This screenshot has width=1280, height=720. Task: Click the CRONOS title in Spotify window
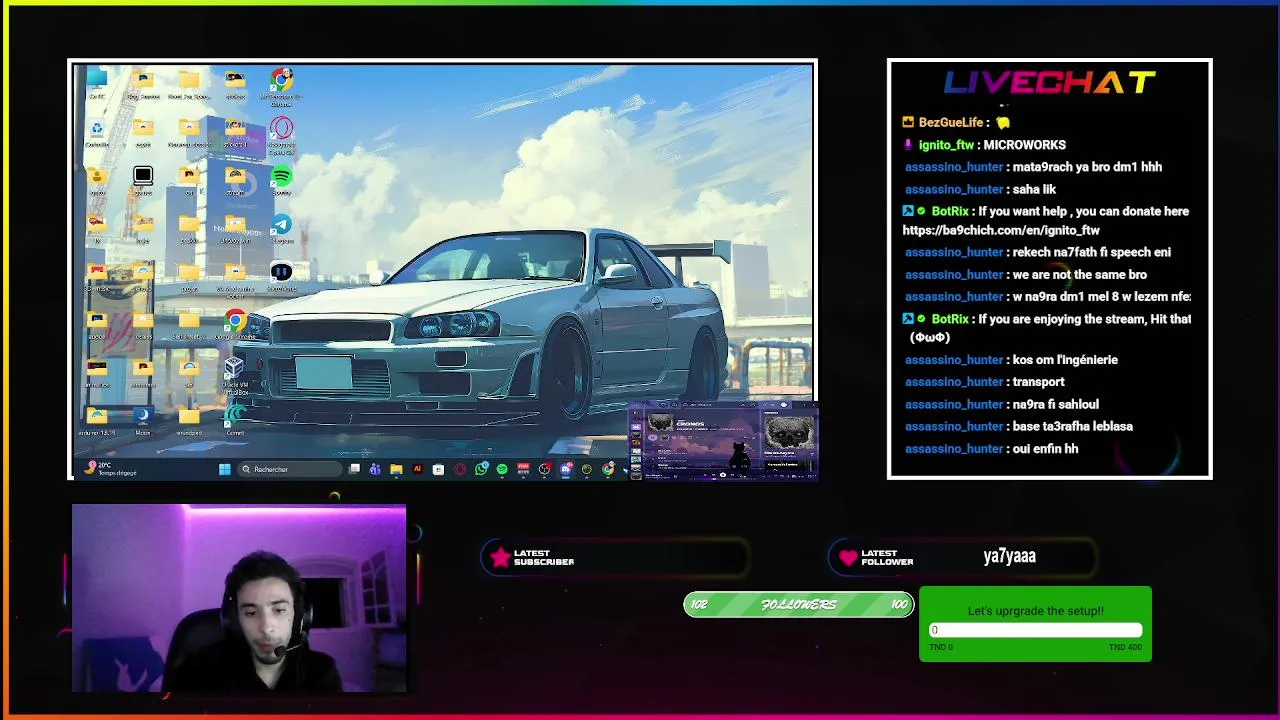(691, 424)
